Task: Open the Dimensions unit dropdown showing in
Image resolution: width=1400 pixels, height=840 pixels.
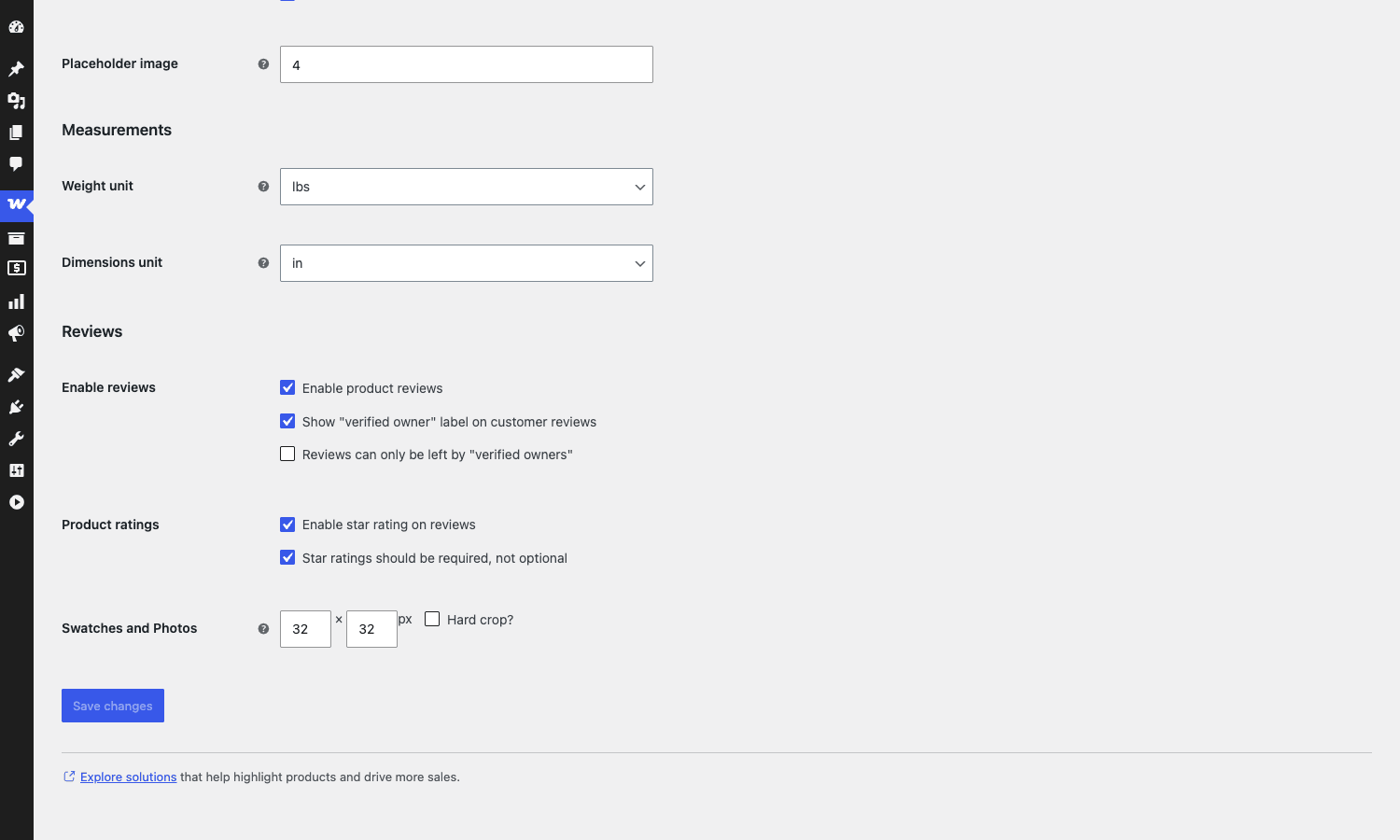Action: tap(467, 263)
